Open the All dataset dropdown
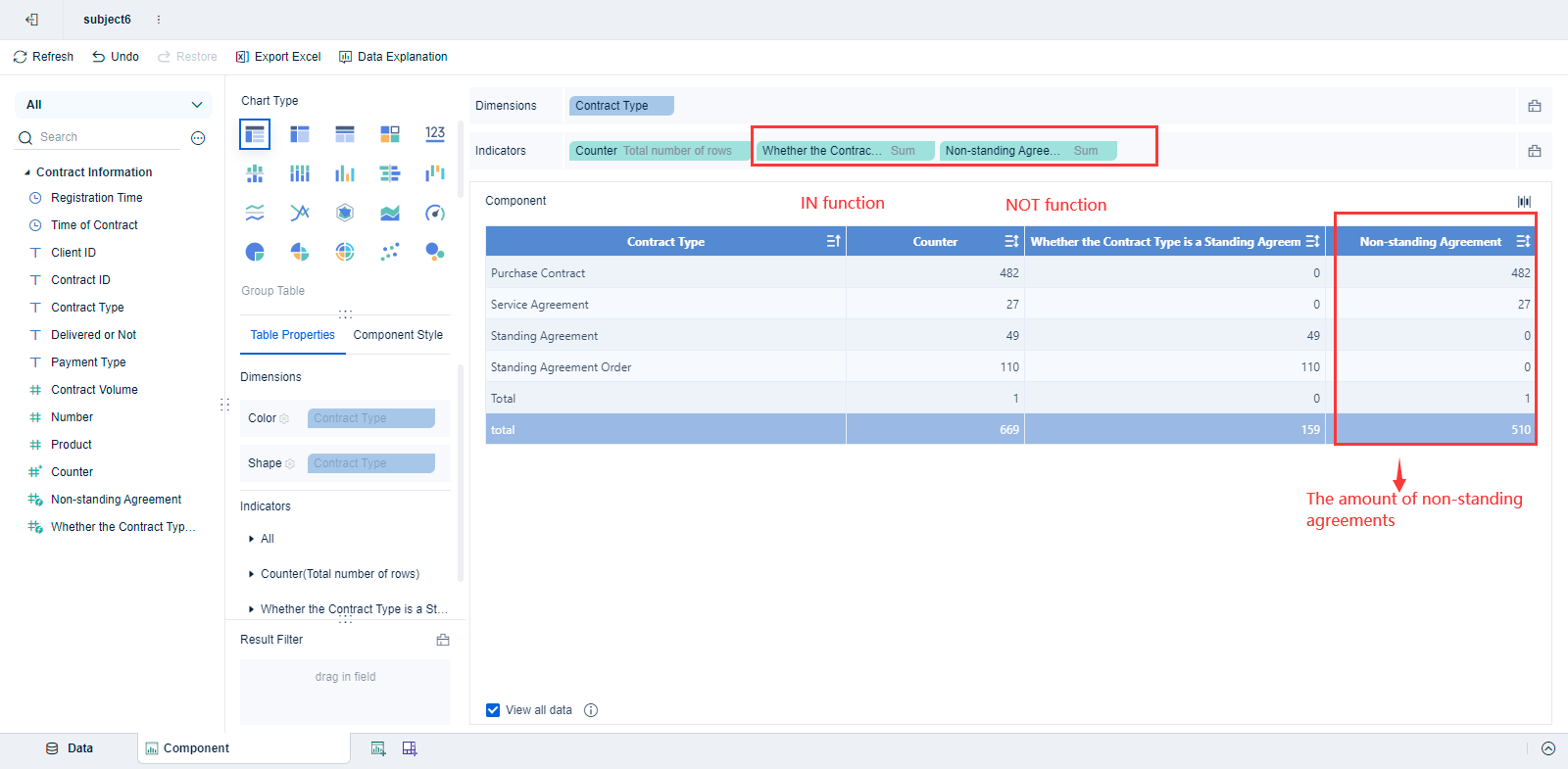This screenshot has height=769, width=1568. [114, 105]
